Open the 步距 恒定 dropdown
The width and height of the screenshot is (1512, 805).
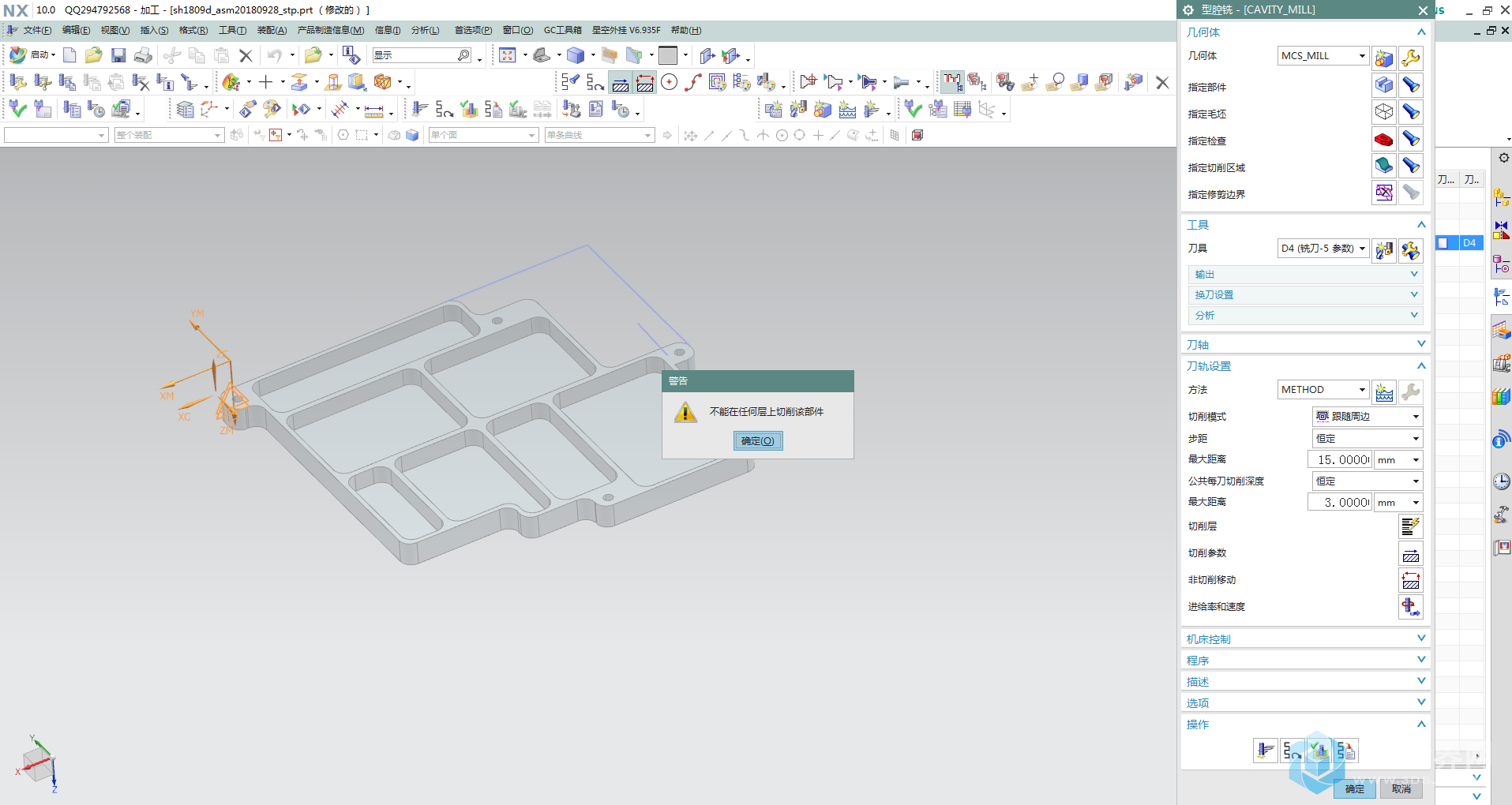point(1368,438)
